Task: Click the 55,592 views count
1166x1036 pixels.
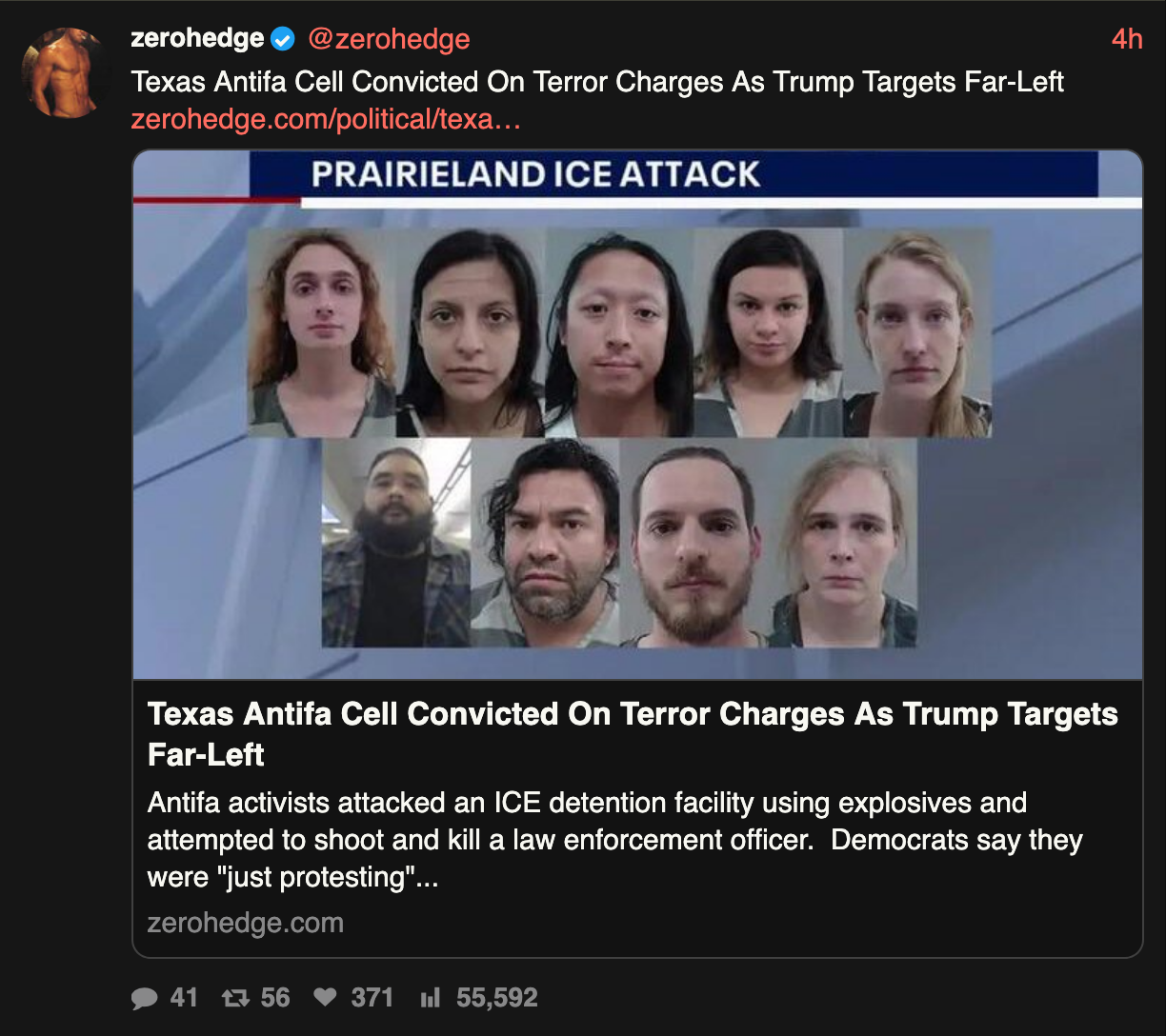Action: (x=497, y=998)
